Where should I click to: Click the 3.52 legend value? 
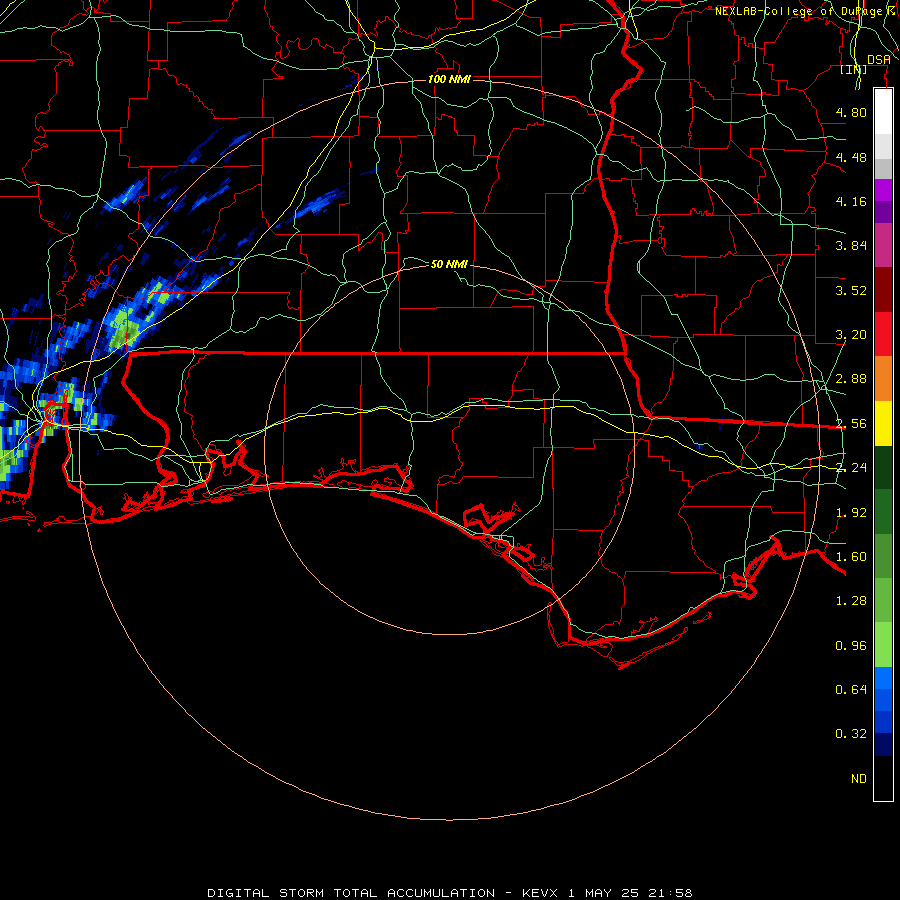pos(851,290)
